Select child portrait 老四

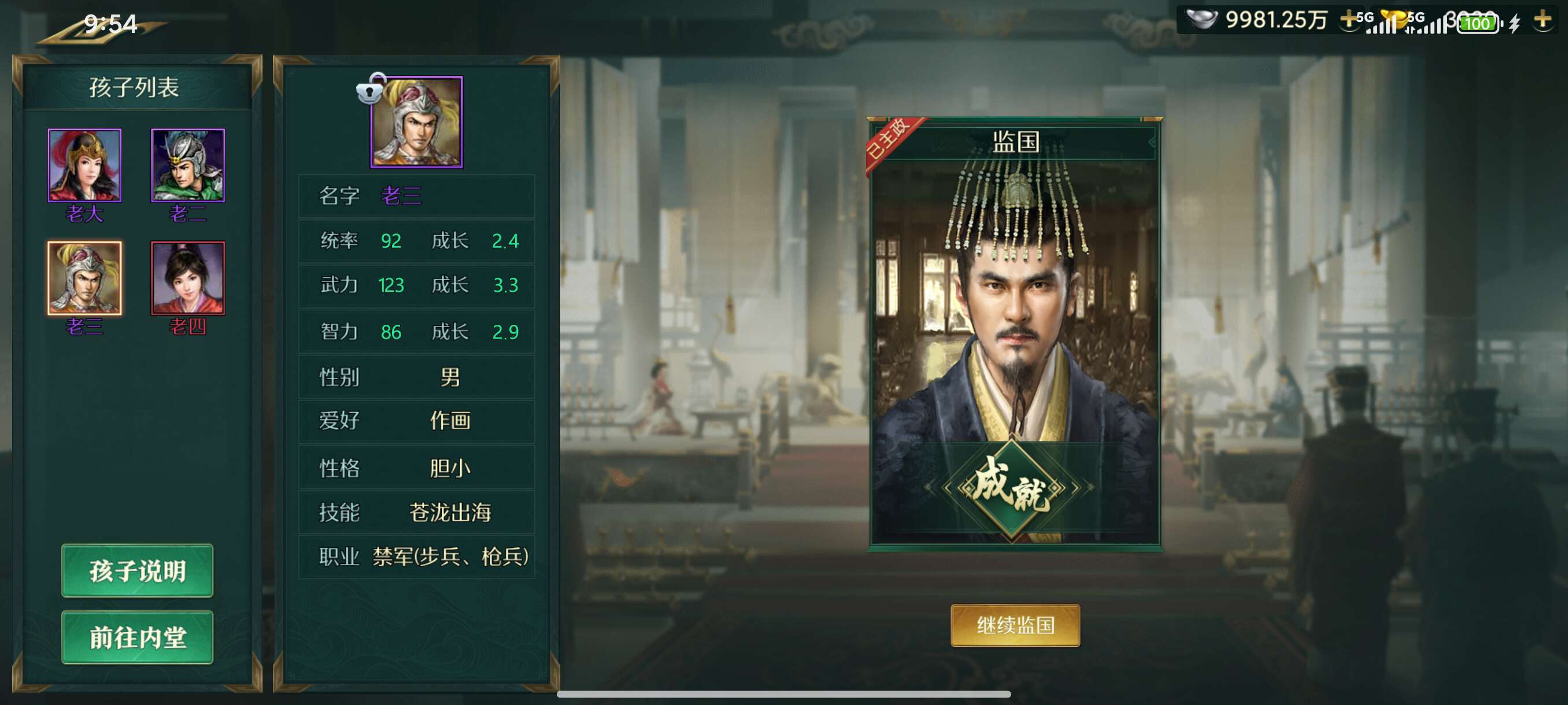[x=187, y=278]
